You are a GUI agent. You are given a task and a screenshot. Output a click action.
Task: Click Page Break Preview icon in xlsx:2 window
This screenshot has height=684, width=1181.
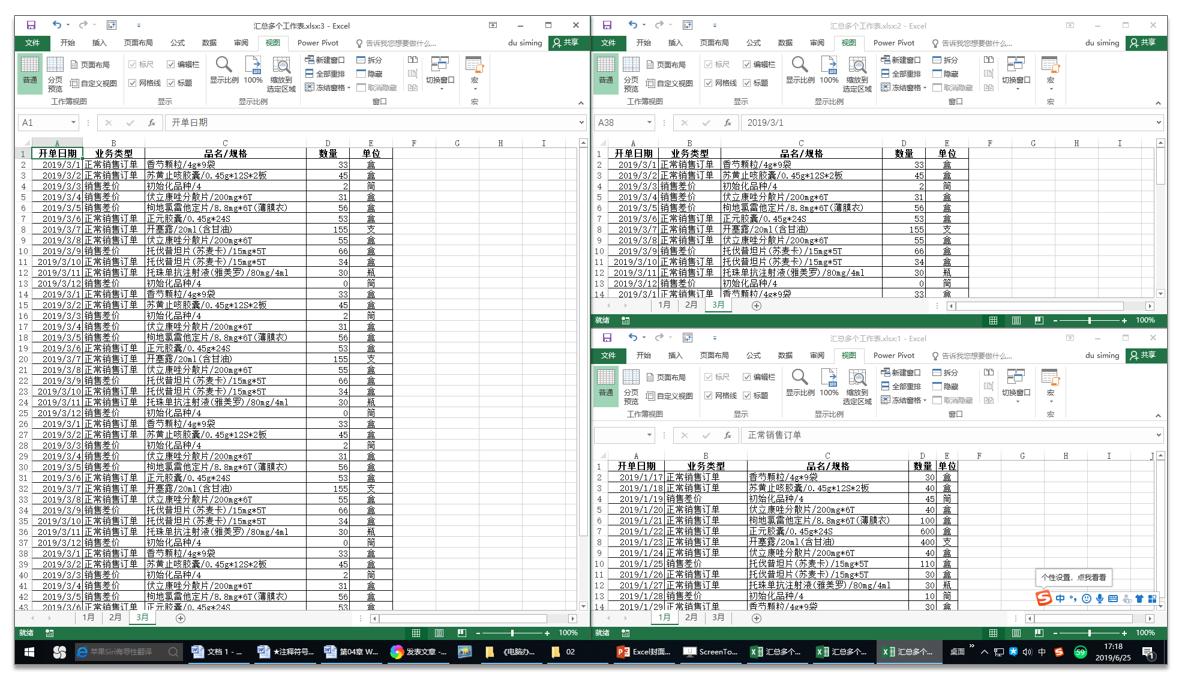(631, 66)
